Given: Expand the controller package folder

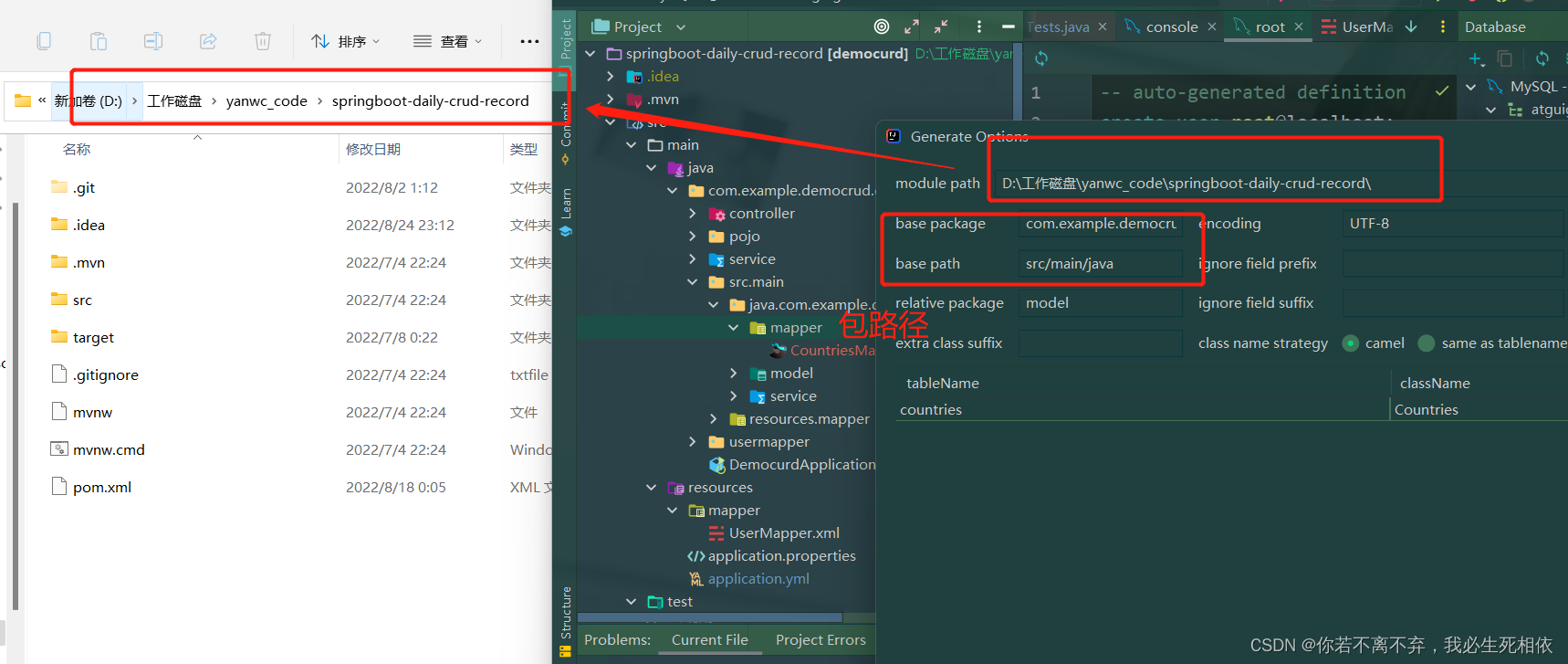Looking at the screenshot, I should tap(693, 214).
